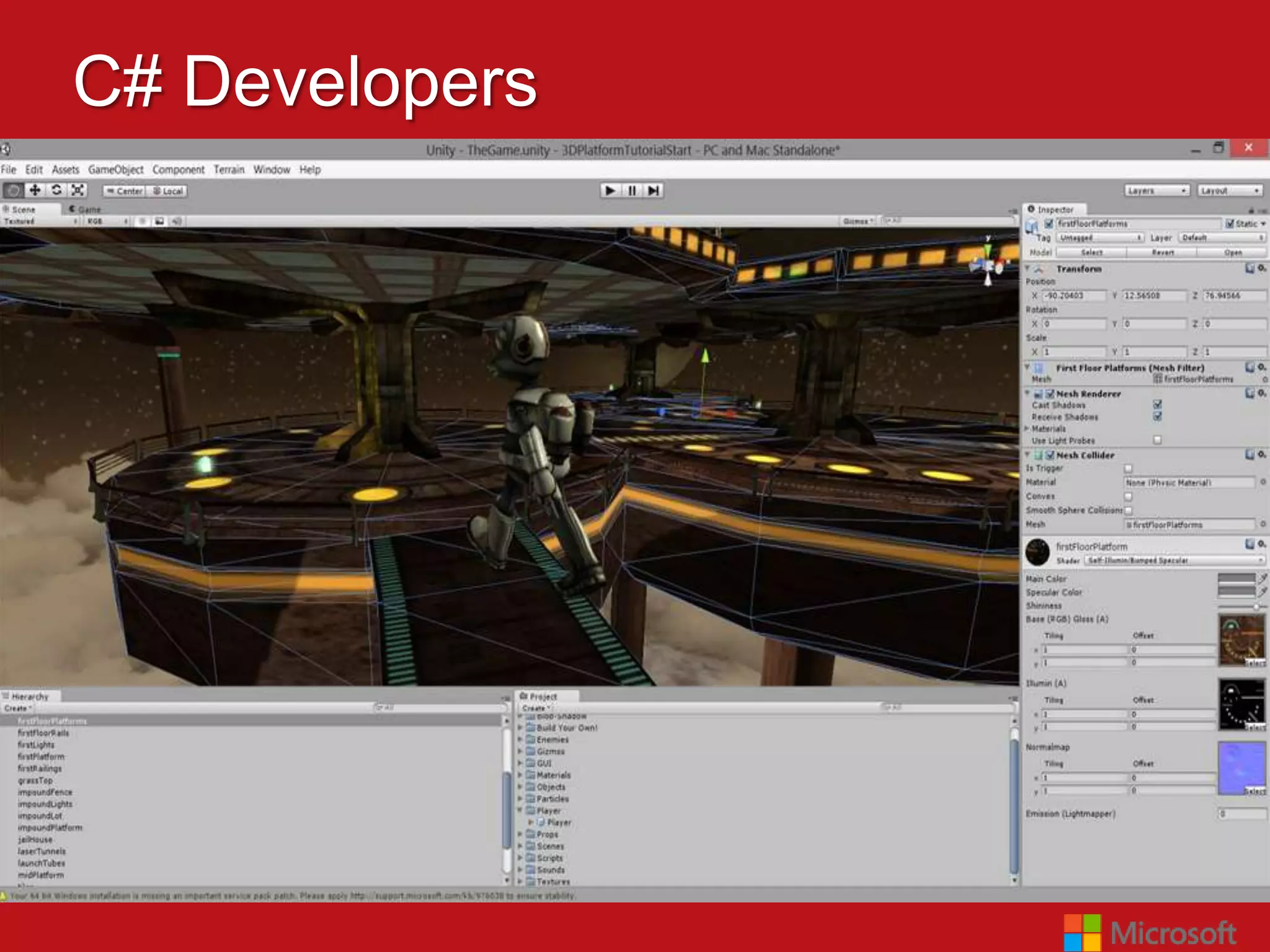Switch to the Game tab
The image size is (1270, 952).
[86, 209]
